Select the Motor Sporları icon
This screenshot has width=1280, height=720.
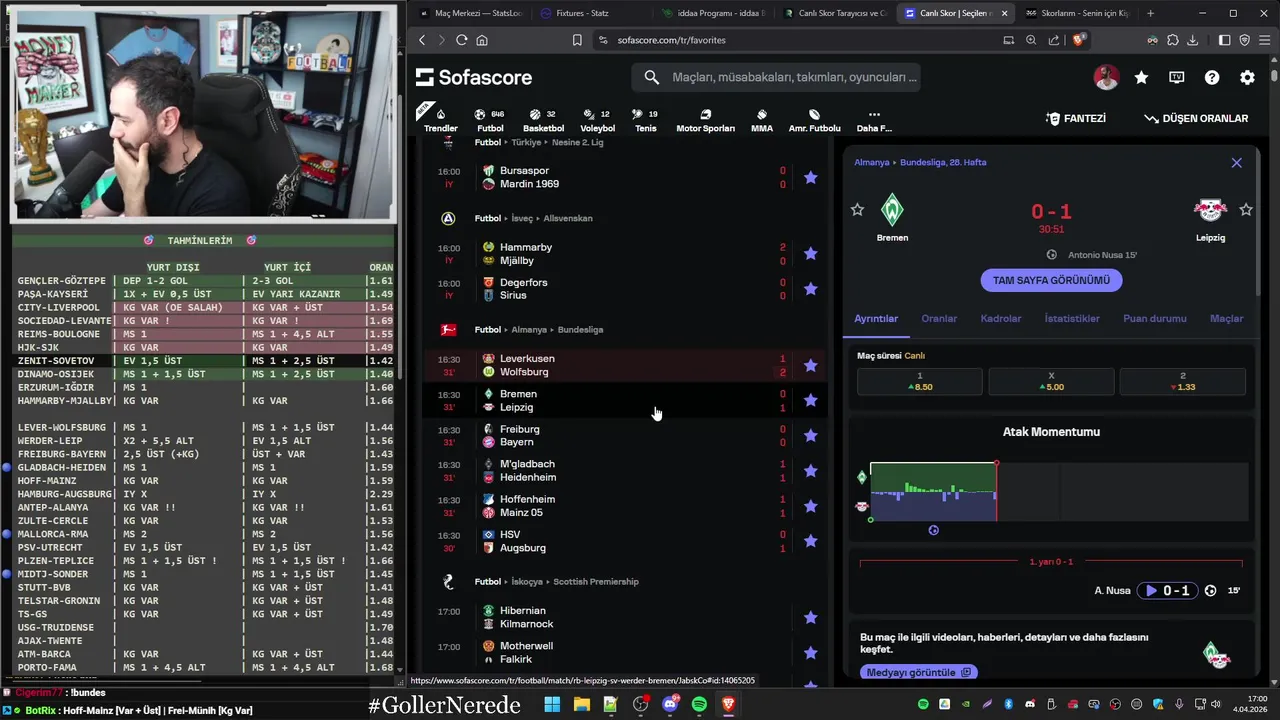[x=705, y=120]
